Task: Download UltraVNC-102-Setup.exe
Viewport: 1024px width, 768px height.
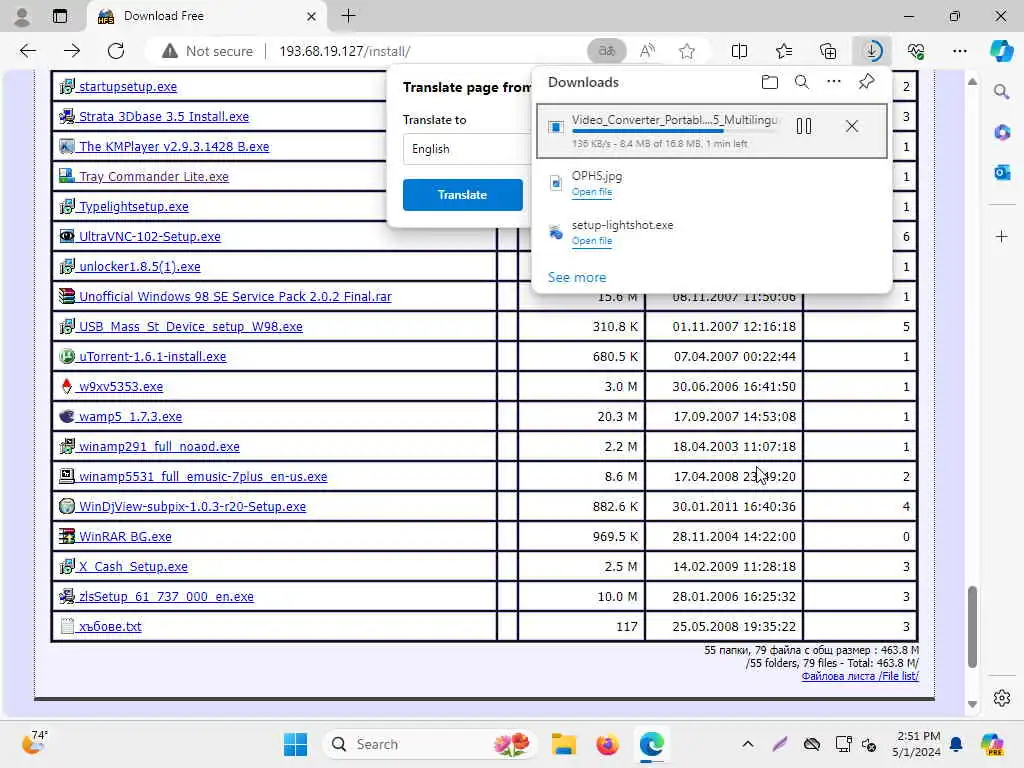Action: (150, 236)
